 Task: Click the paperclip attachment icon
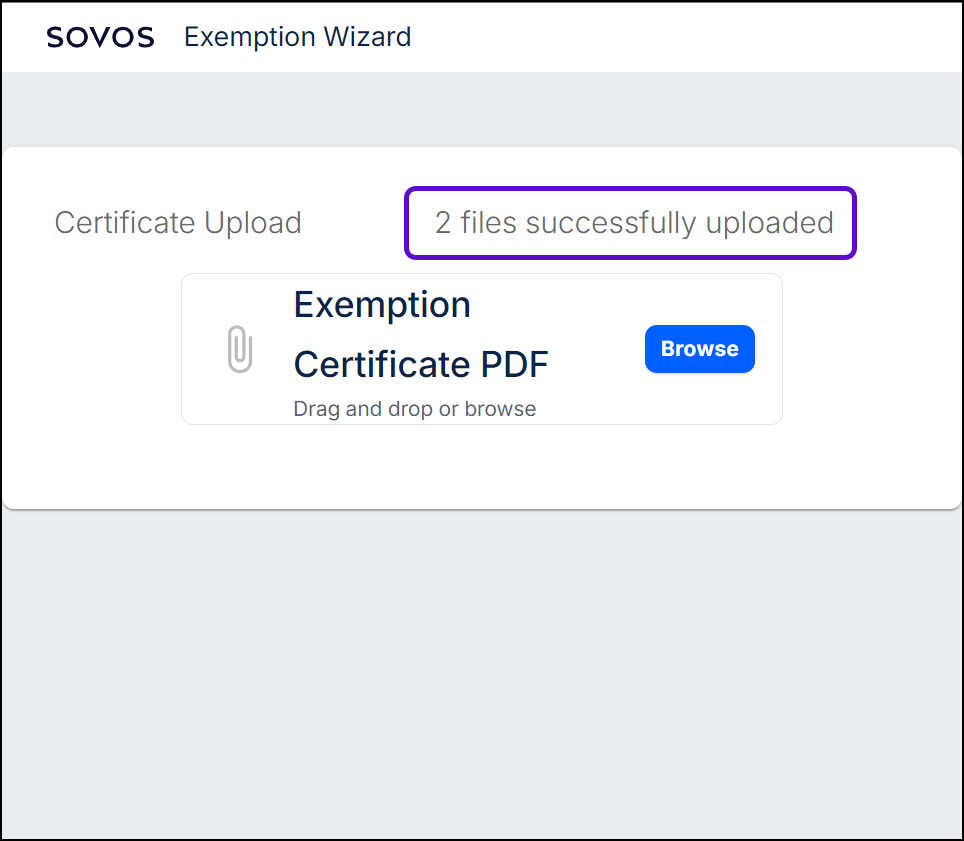(240, 350)
